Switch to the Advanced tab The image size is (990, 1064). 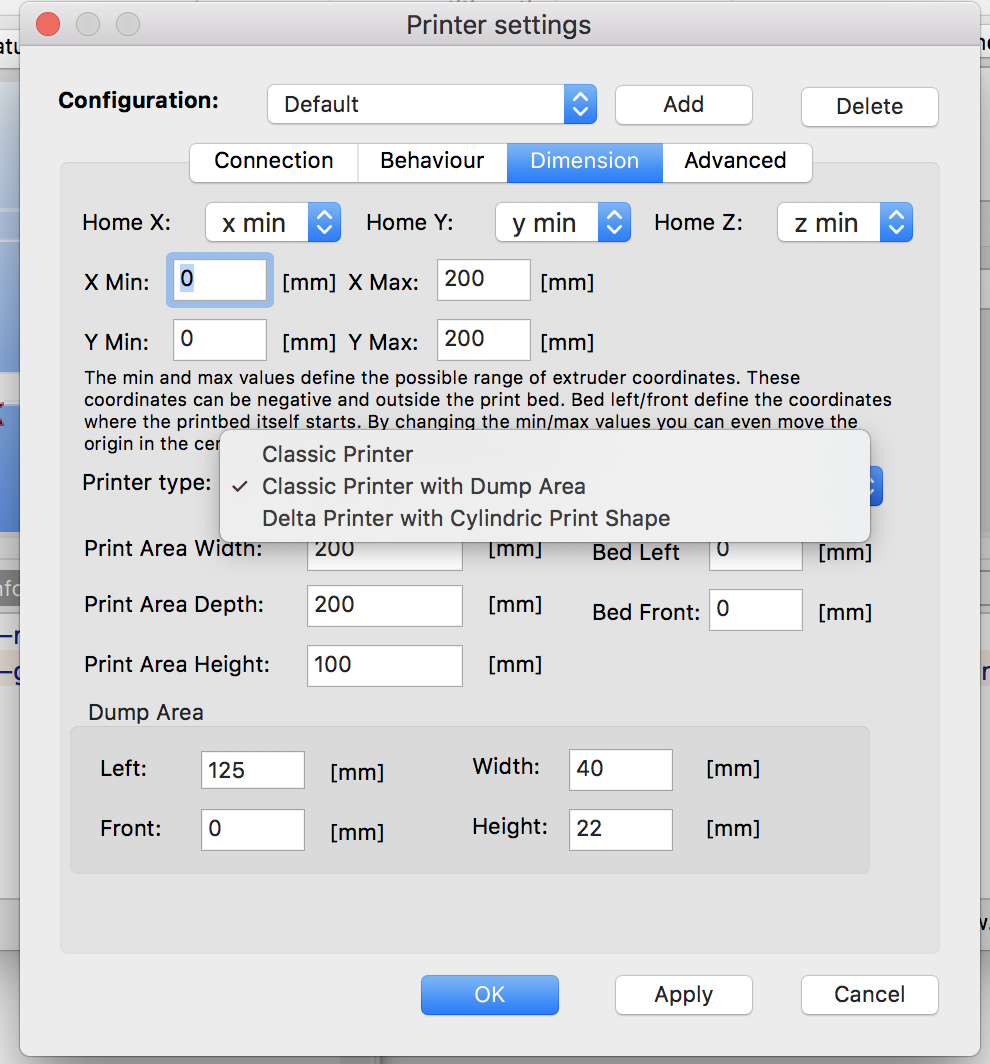[x=735, y=161]
